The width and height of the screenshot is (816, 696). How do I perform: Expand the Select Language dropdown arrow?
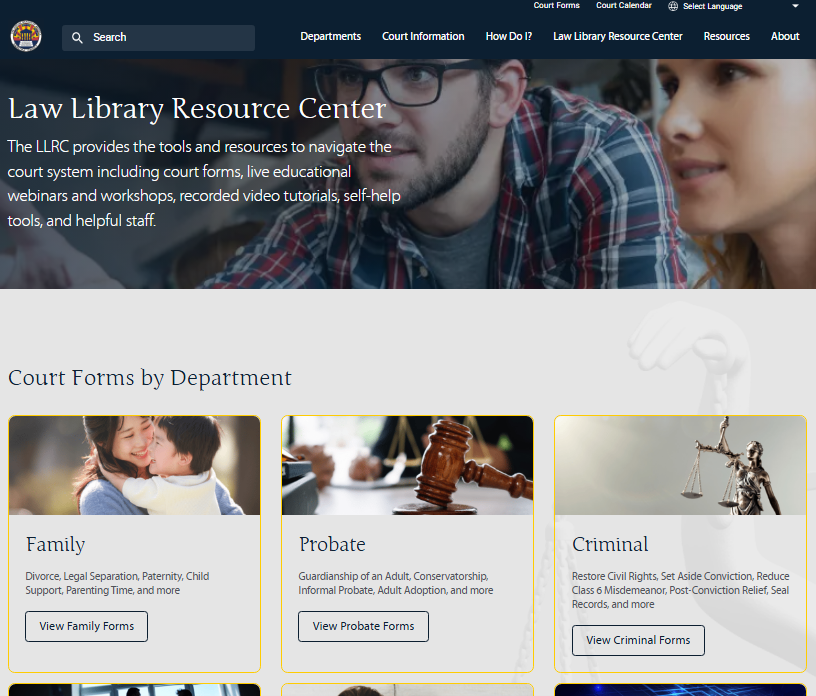(795, 6)
